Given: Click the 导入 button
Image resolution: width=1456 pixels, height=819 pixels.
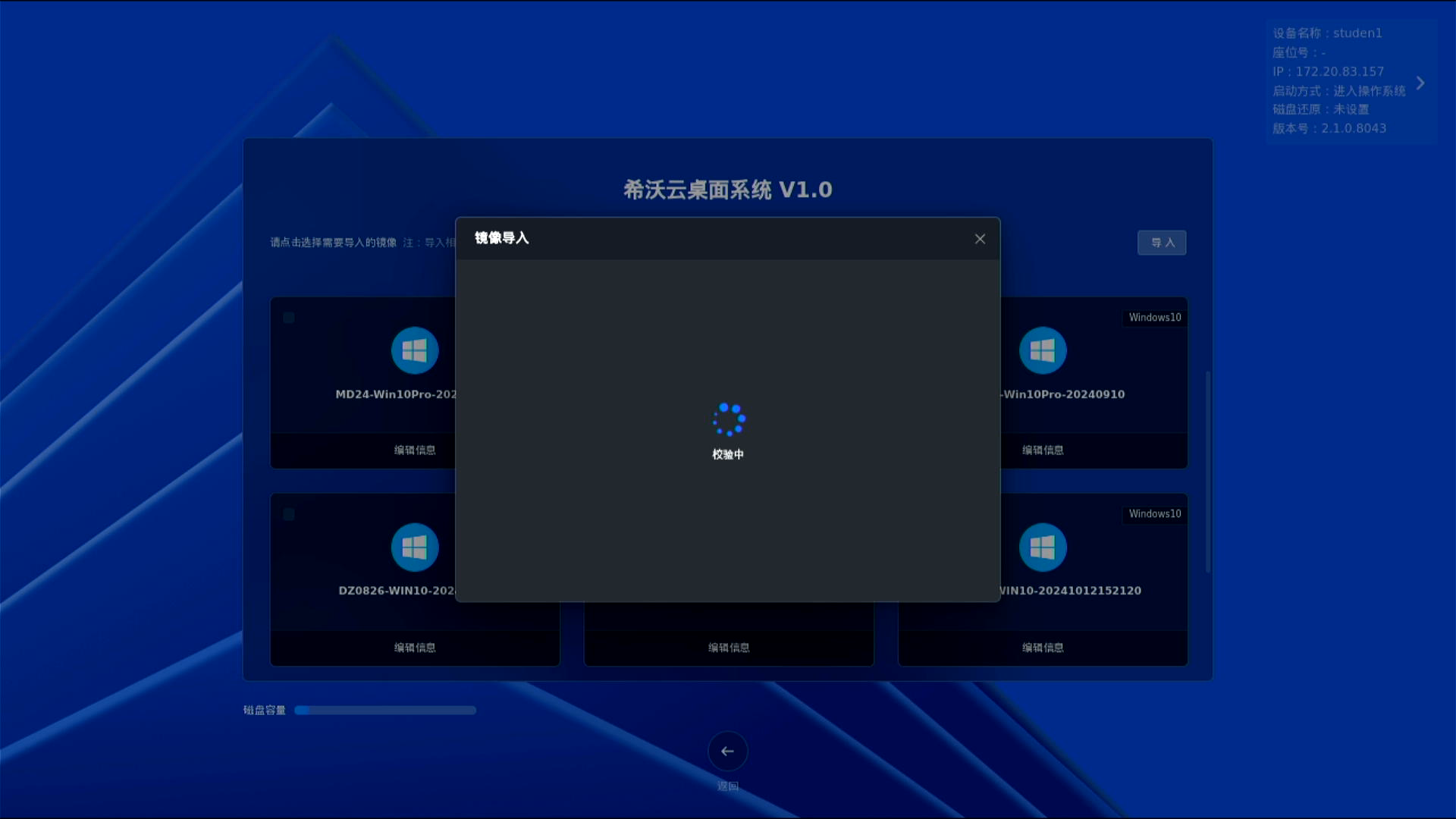Looking at the screenshot, I should coord(1162,243).
